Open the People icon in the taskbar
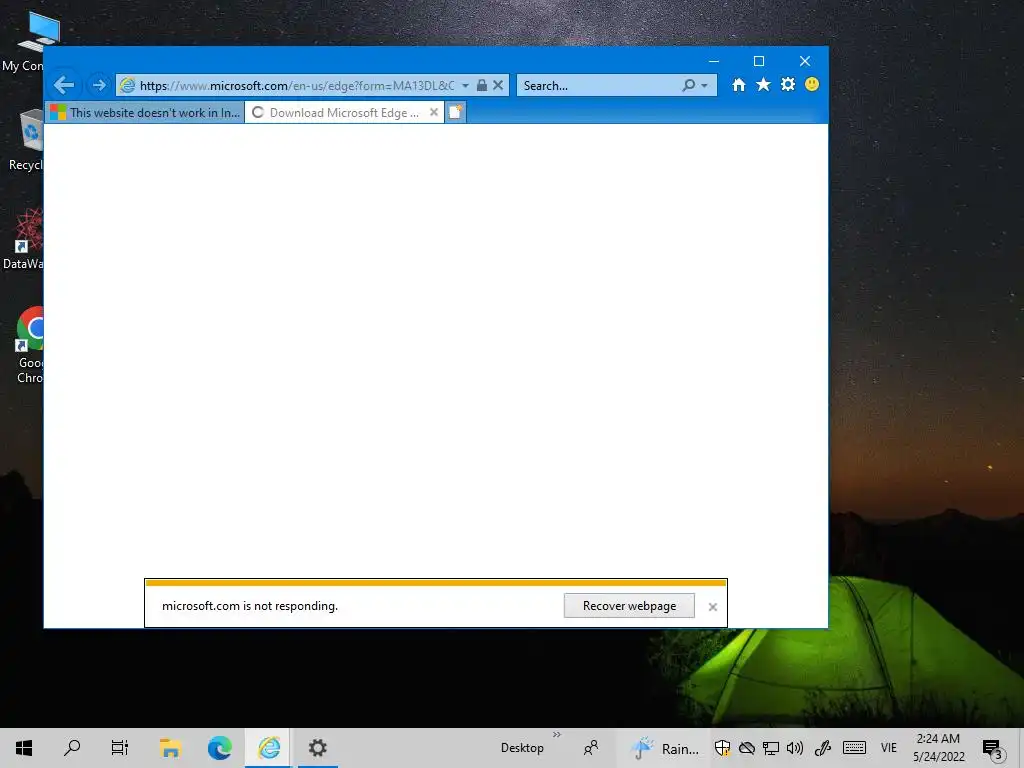This screenshot has height=768, width=1024. click(590, 748)
